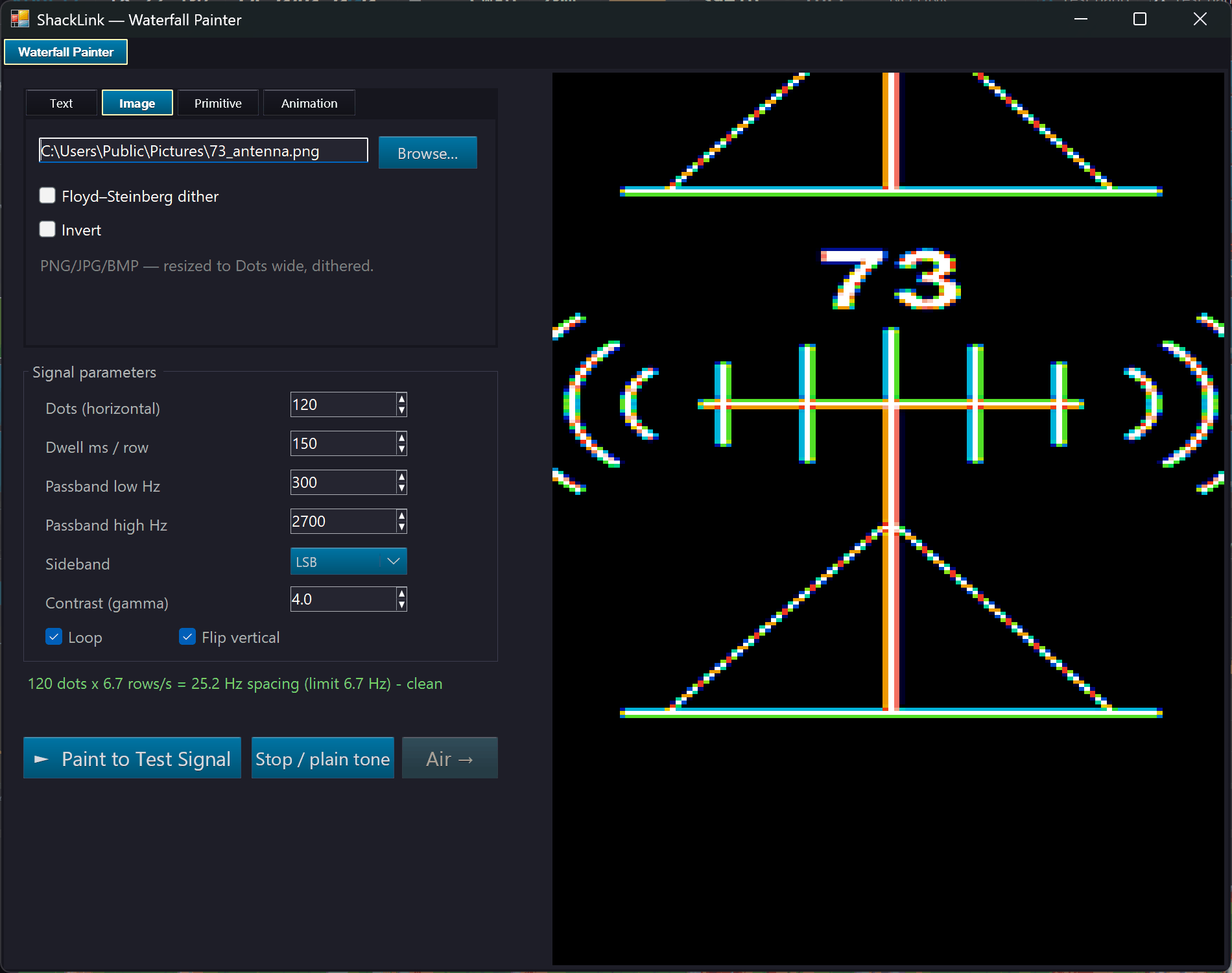This screenshot has width=1232, height=973.
Task: Decrease Contrast (gamma) with down arrow
Action: click(x=402, y=605)
